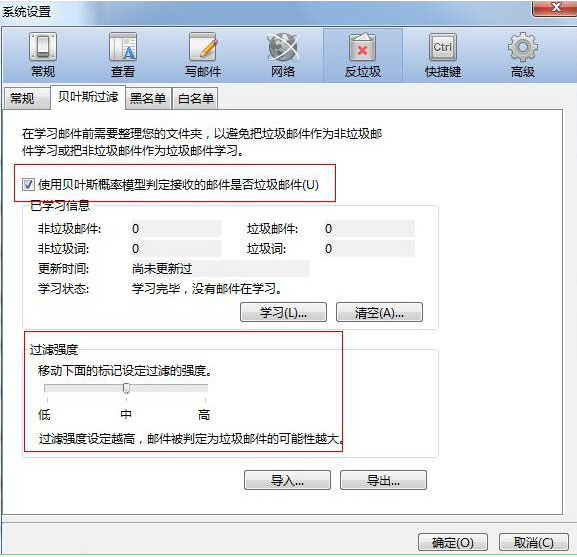577x557 pixels.
Task: Open the 网络 network settings icon
Action: coord(283,55)
